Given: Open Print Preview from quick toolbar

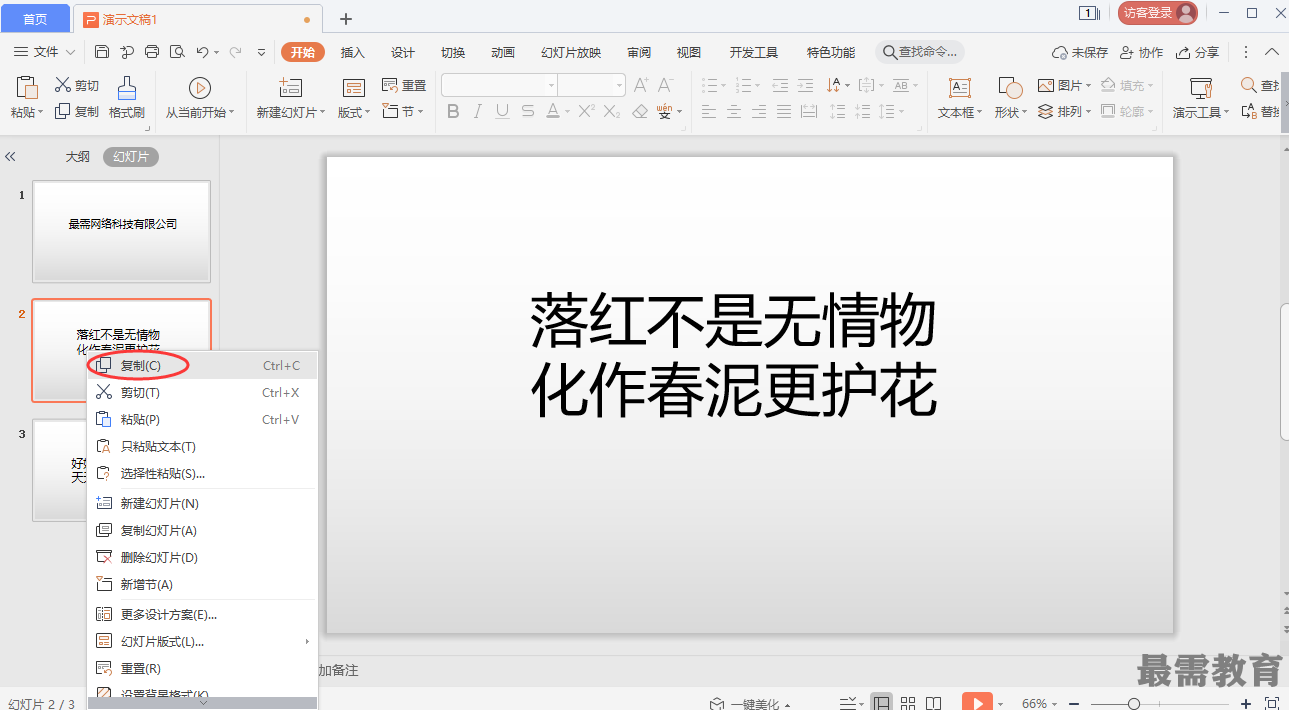Looking at the screenshot, I should 177,52.
